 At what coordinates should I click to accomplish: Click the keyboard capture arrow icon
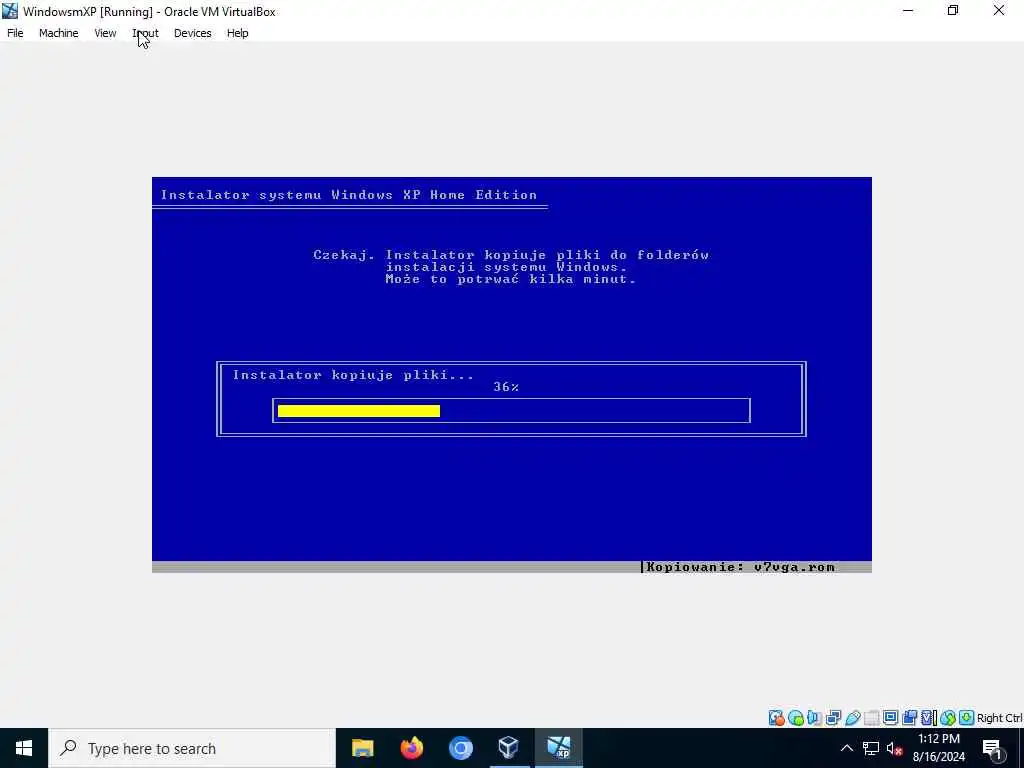[x=967, y=718]
